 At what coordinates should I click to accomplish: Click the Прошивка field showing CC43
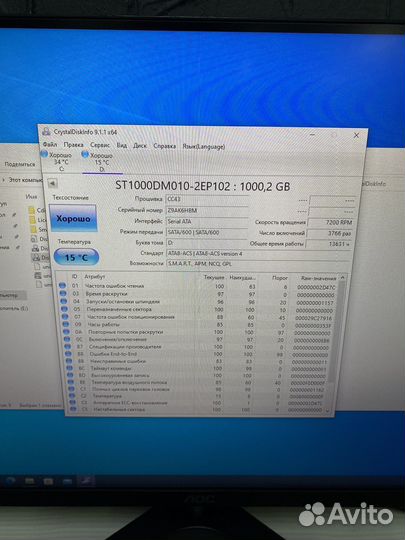tap(207, 199)
